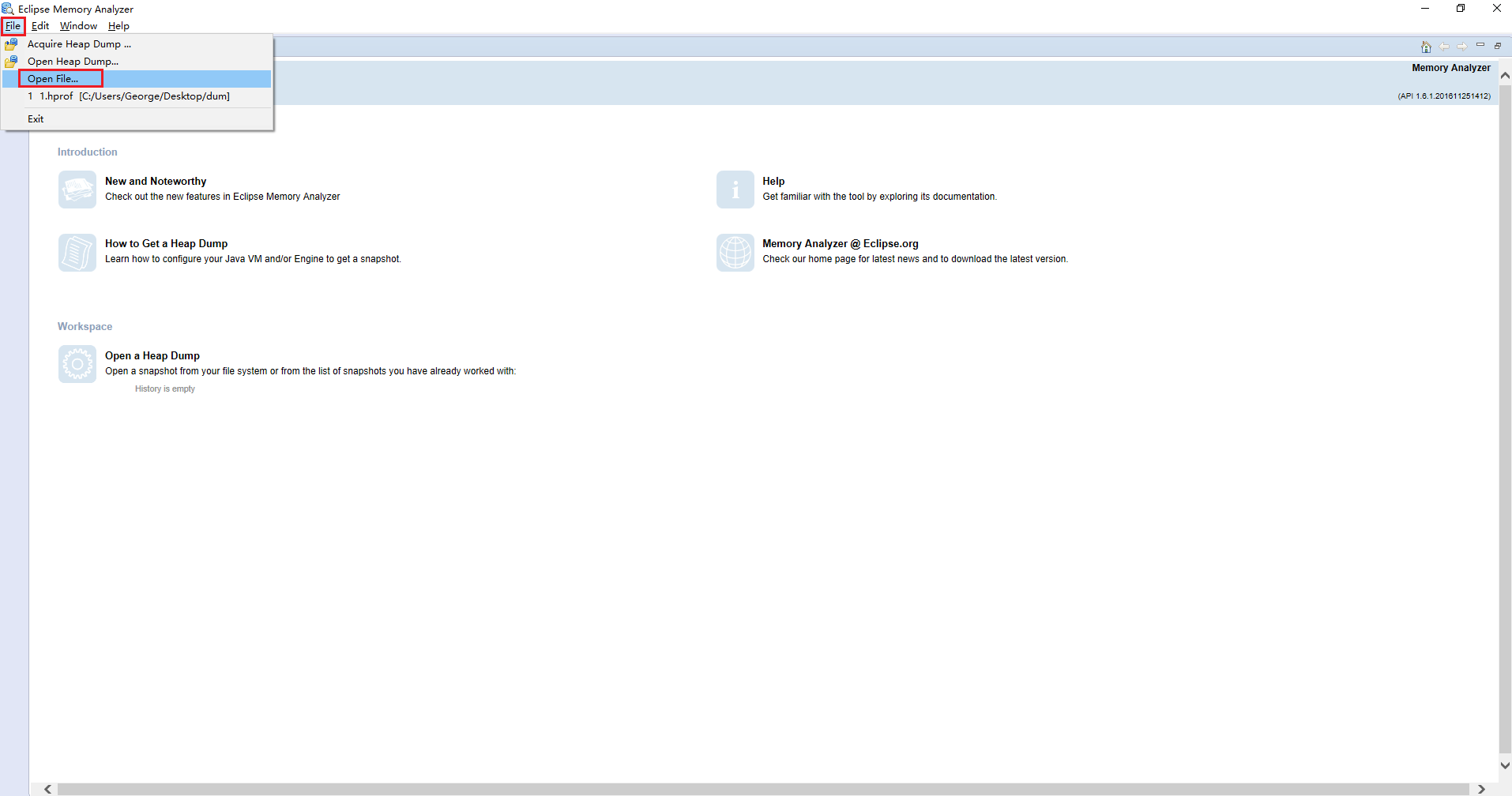The width and height of the screenshot is (1512, 796).
Task: Open the New and Noteworthy link
Action: [156, 182]
